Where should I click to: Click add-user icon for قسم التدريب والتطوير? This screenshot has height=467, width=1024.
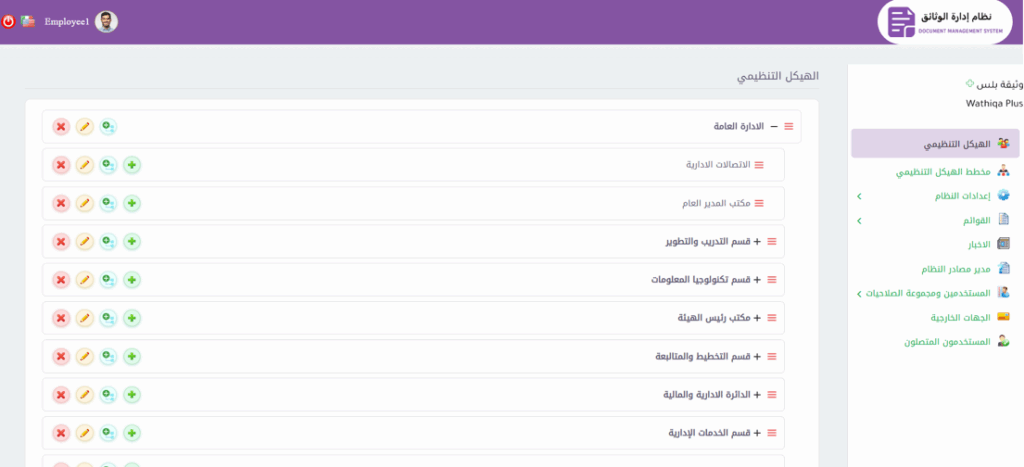tap(108, 242)
